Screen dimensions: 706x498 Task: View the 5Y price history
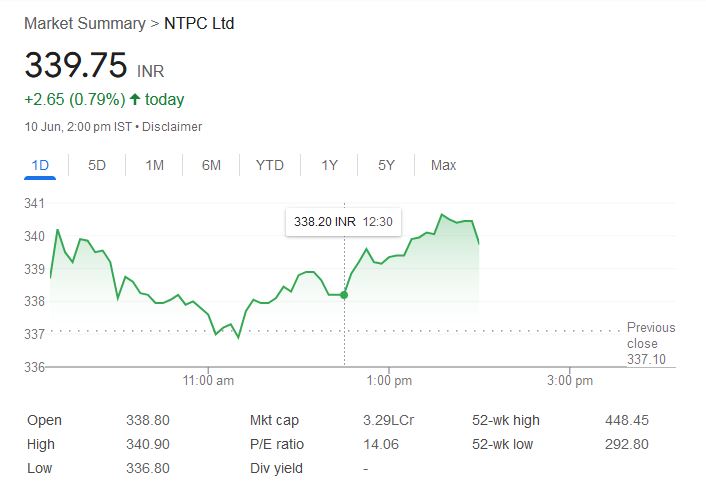[x=387, y=165]
